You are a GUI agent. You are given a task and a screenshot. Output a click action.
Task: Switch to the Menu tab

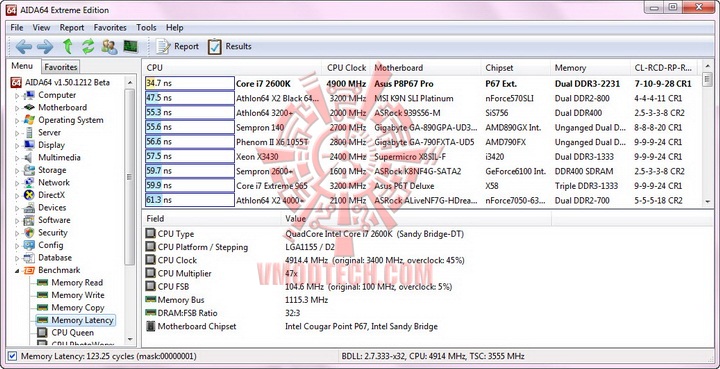click(x=22, y=66)
